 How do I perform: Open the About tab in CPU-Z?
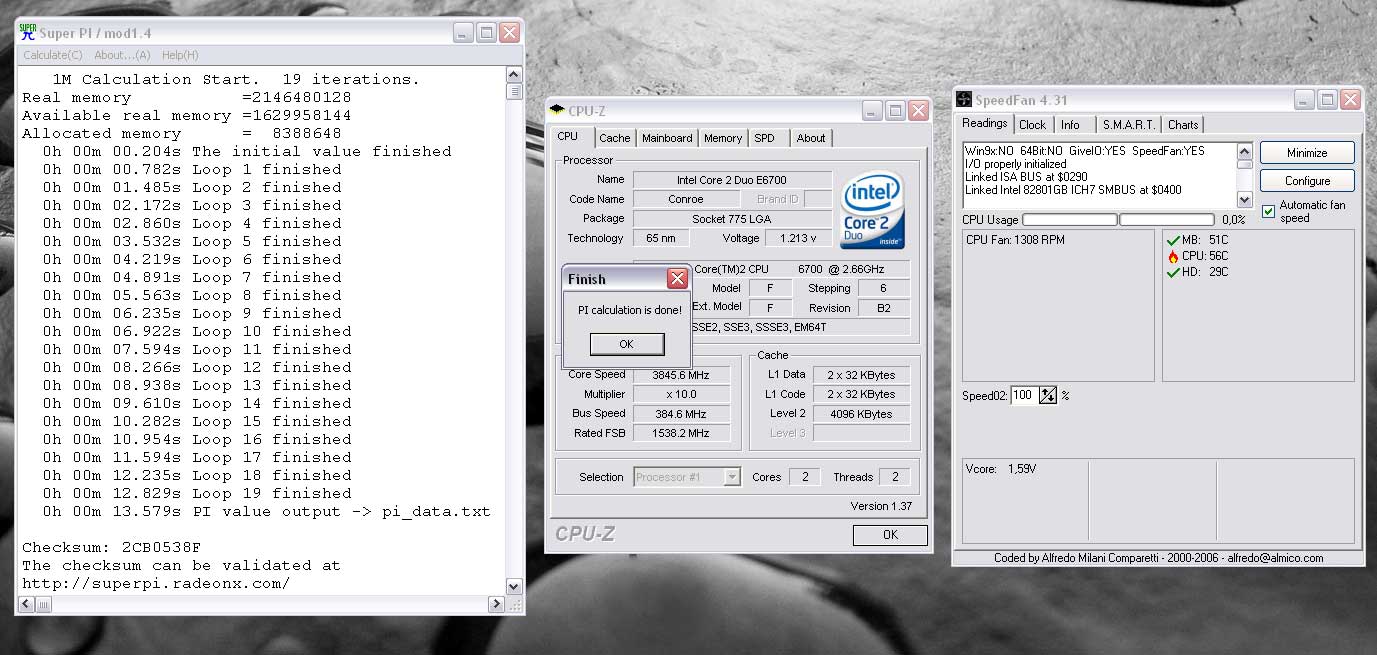811,138
